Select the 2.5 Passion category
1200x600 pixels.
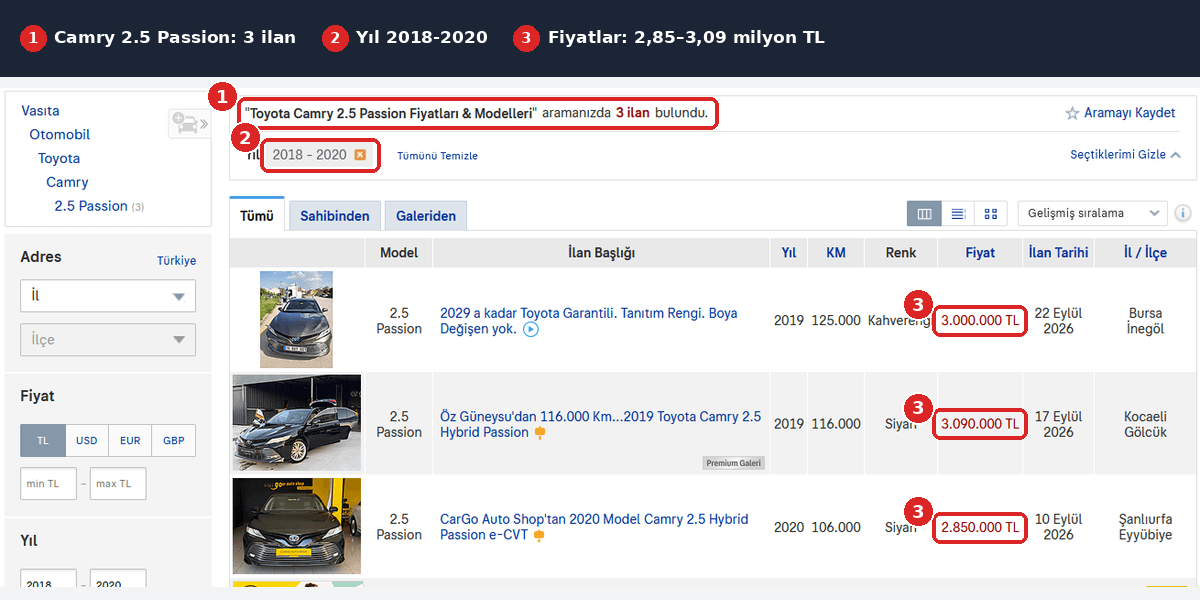coord(91,206)
